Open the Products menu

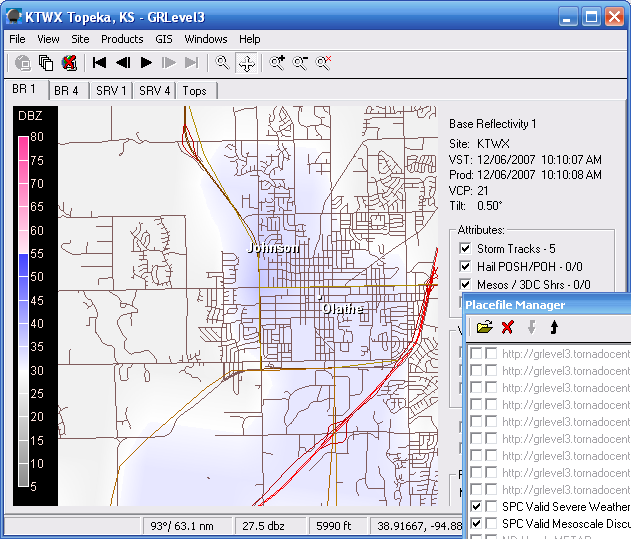[122, 39]
